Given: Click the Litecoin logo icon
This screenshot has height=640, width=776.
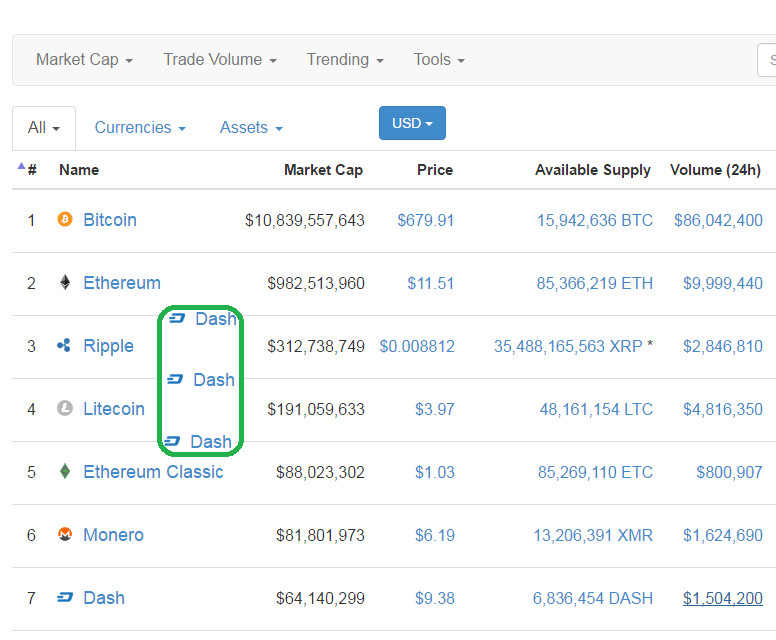Looking at the screenshot, I should pos(65,408).
